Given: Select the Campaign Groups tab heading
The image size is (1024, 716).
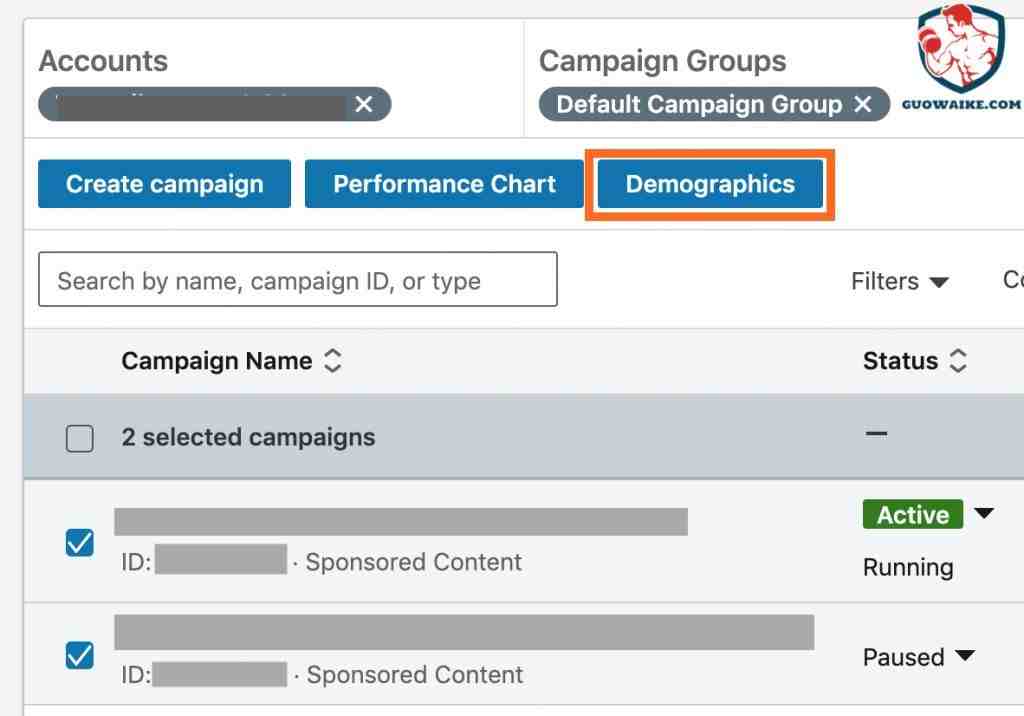Looking at the screenshot, I should [662, 61].
